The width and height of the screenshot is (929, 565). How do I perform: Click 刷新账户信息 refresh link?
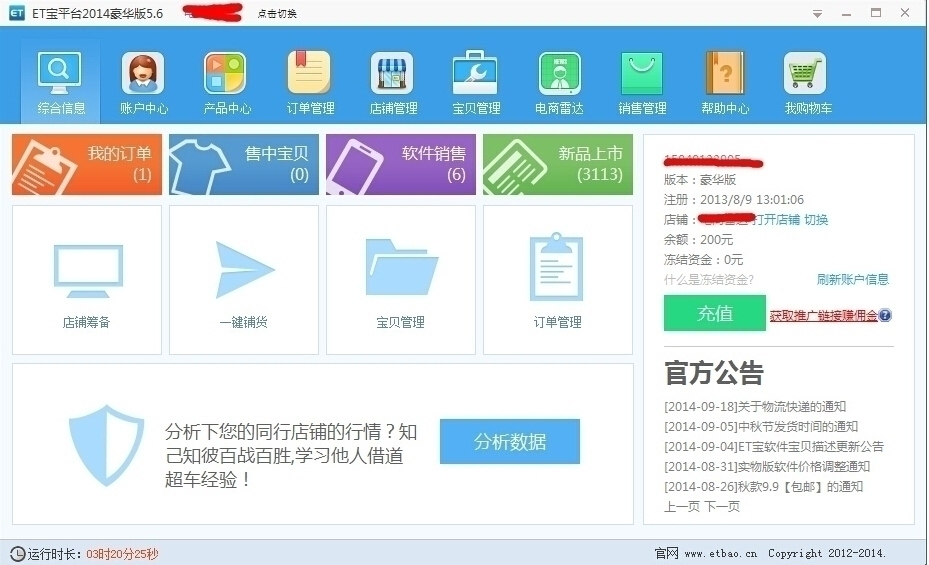point(853,280)
